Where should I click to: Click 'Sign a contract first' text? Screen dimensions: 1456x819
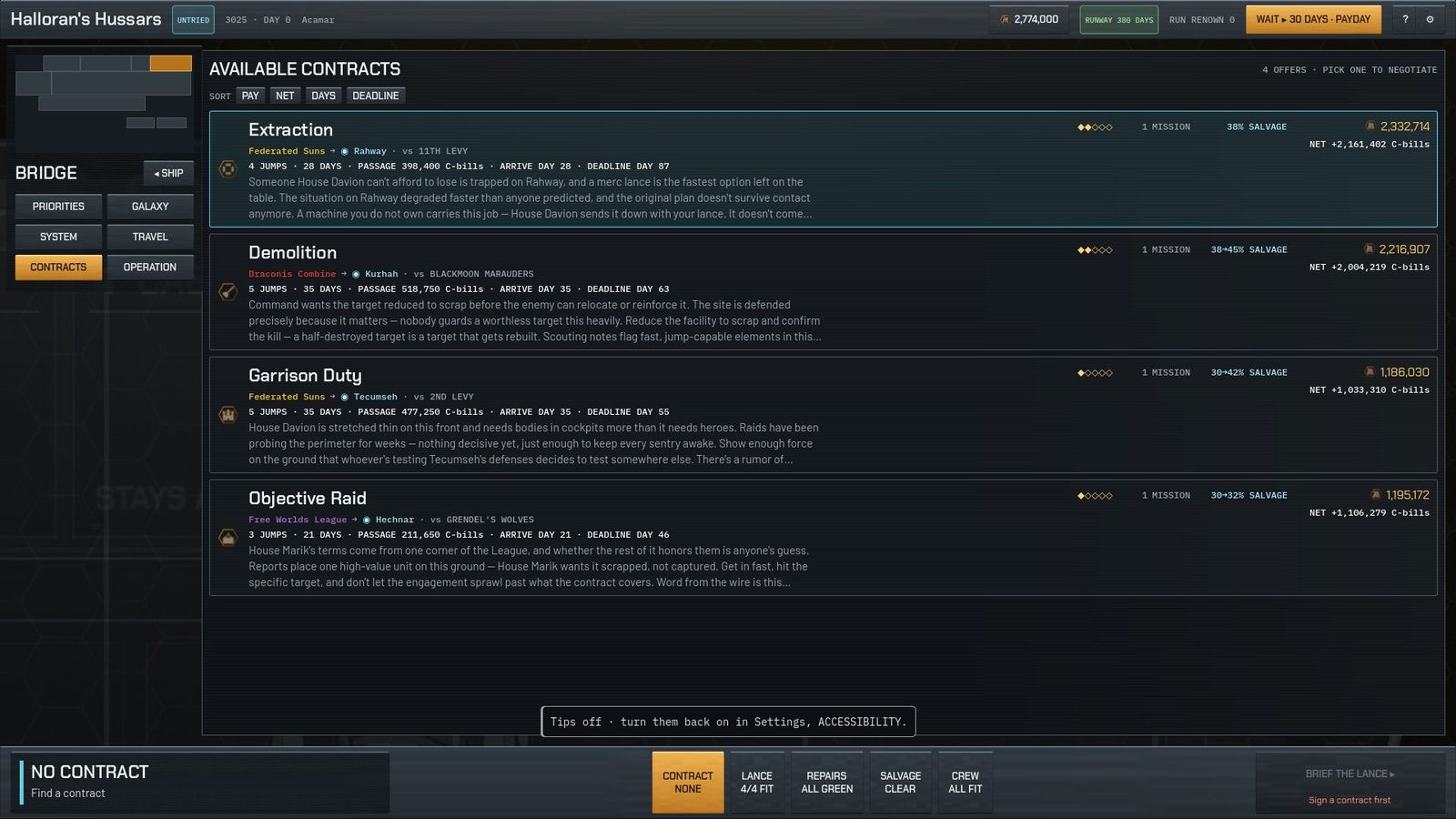pos(1350,801)
